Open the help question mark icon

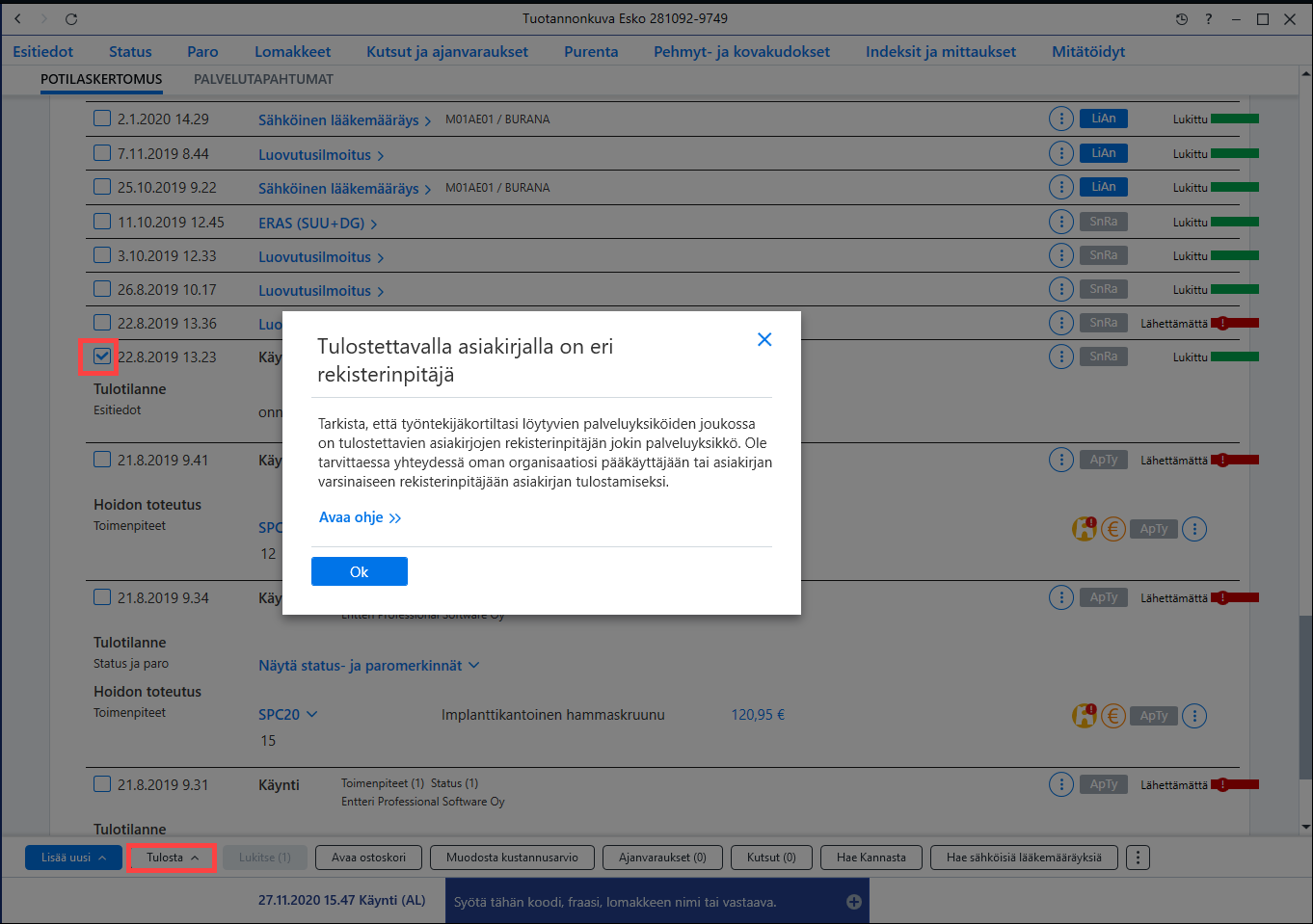[1209, 19]
